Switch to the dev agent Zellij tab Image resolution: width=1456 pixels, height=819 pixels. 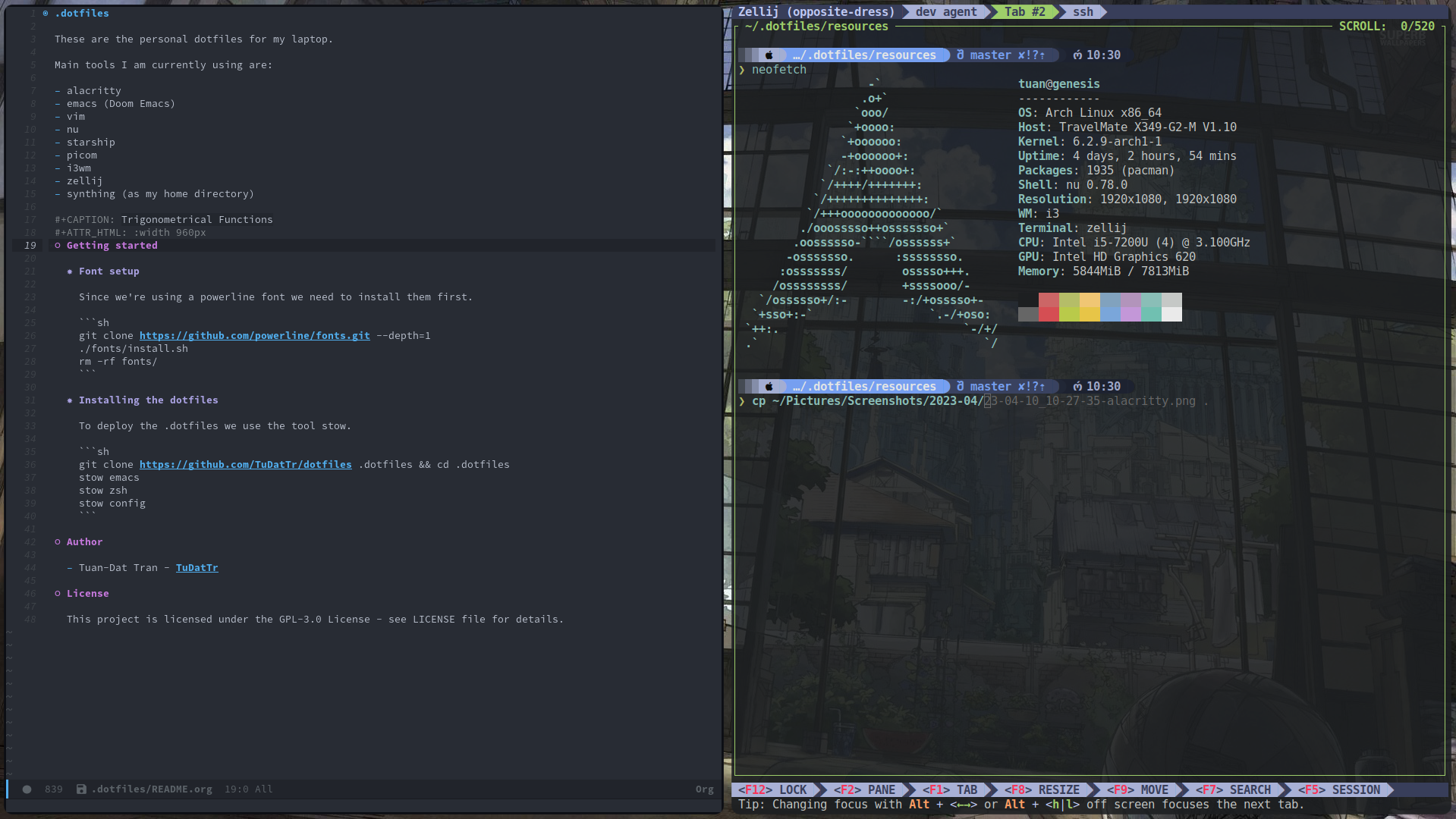[945, 12]
